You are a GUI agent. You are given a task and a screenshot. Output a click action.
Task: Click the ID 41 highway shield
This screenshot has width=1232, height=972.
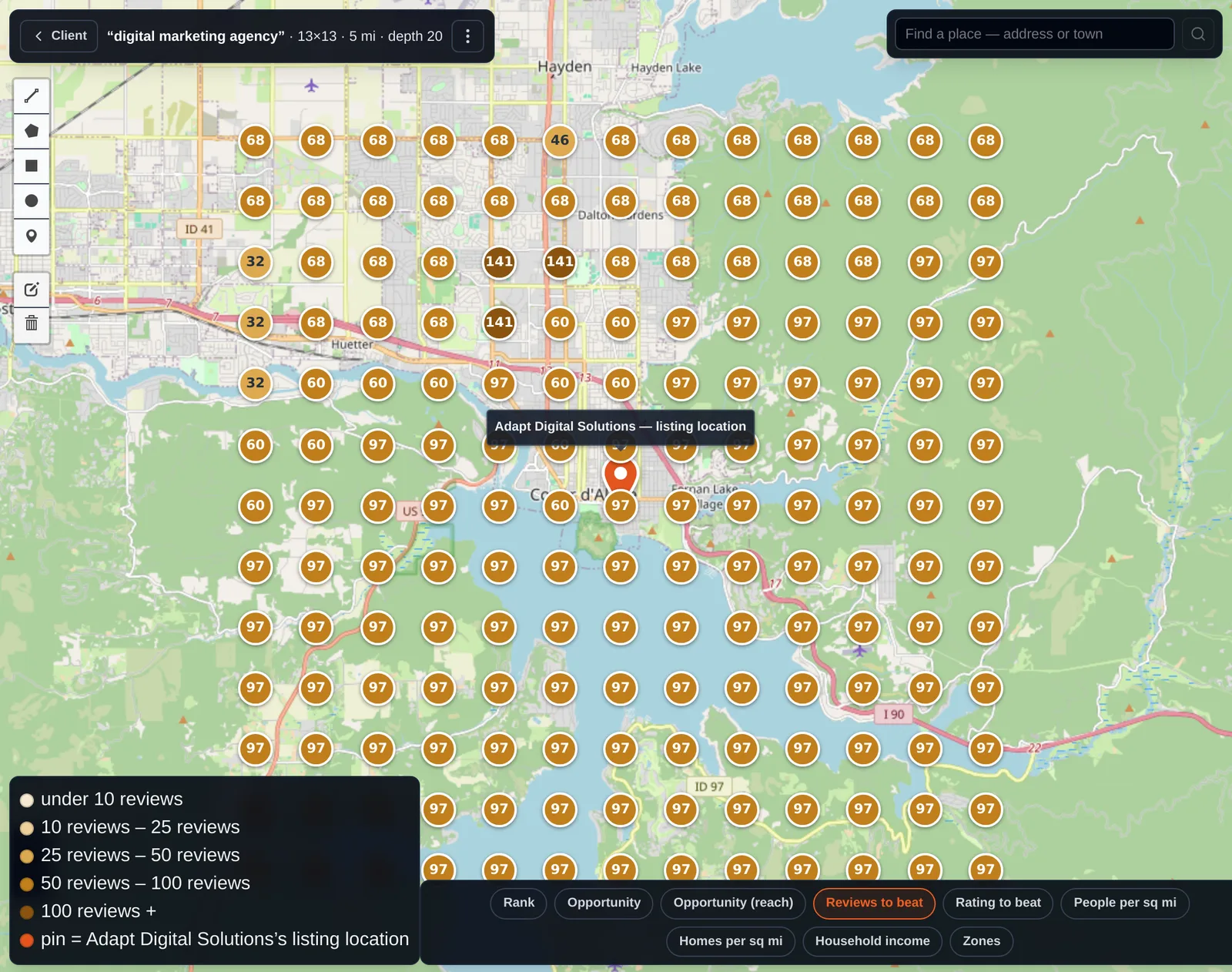[199, 229]
